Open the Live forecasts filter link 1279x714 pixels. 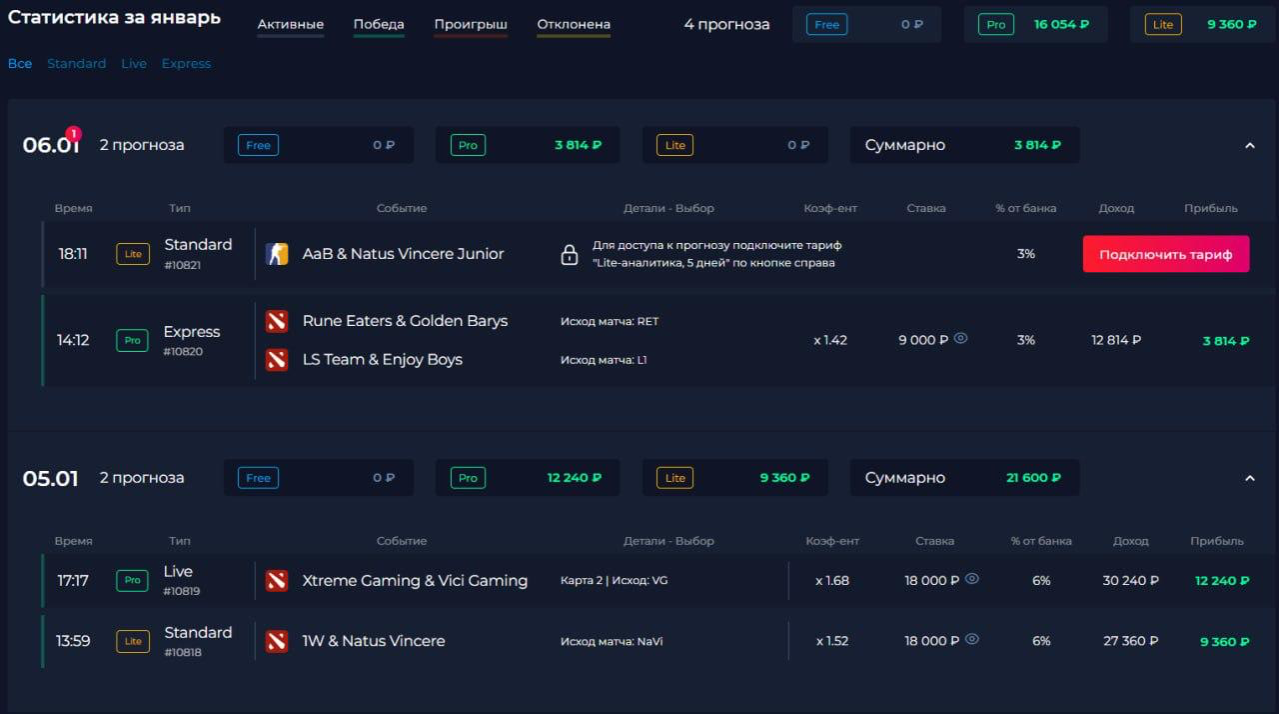134,63
